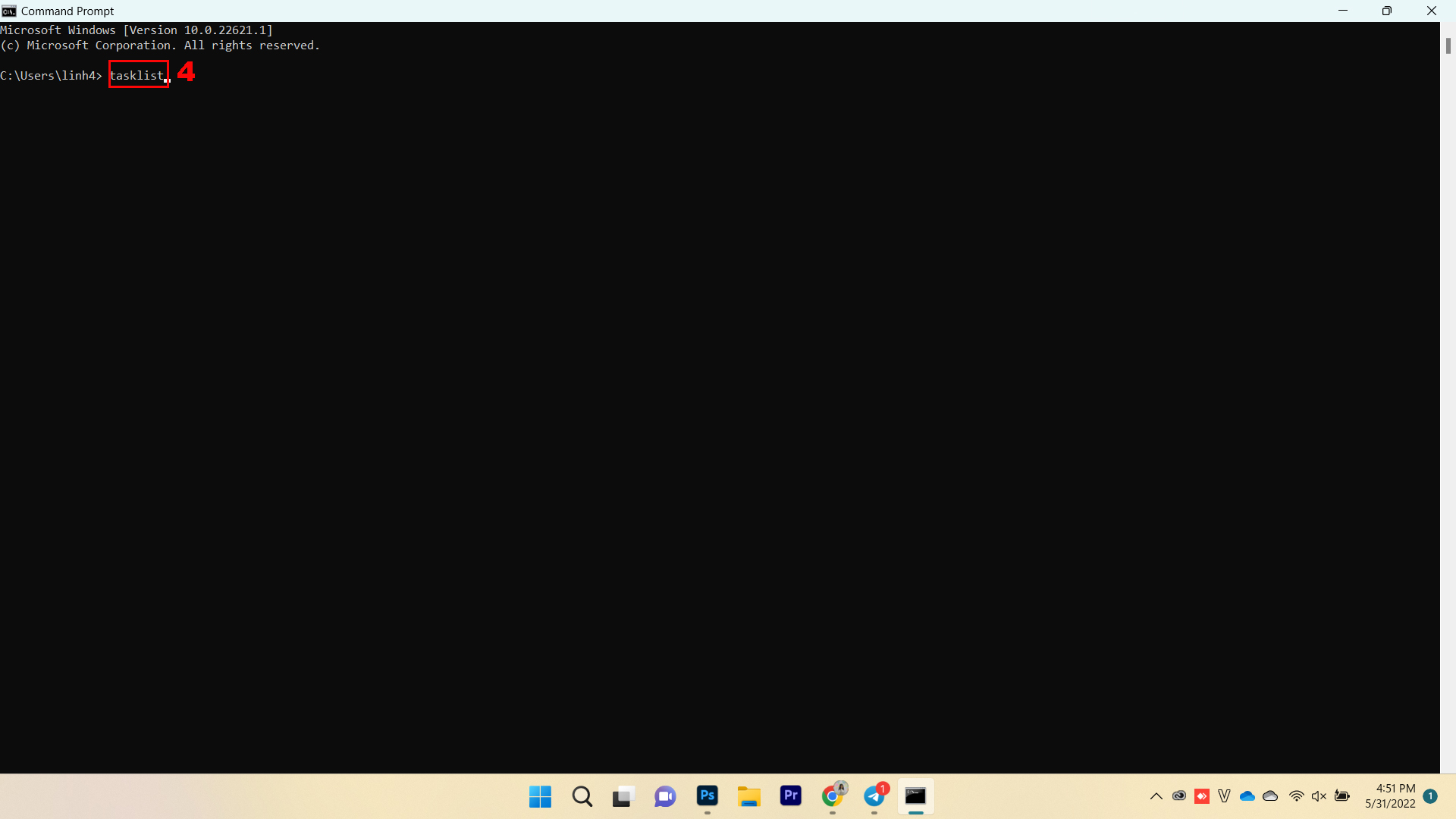Open the Windows Start menu
Screen dimensions: 1456x819
(540, 796)
